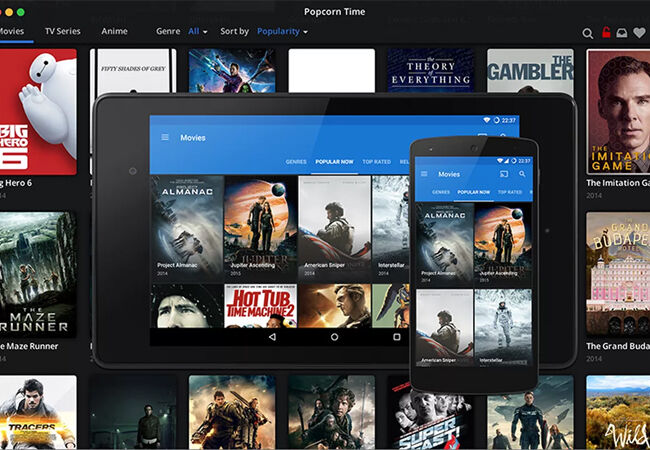
Task: Select the GENRES tab on the phone
Action: coord(441,192)
